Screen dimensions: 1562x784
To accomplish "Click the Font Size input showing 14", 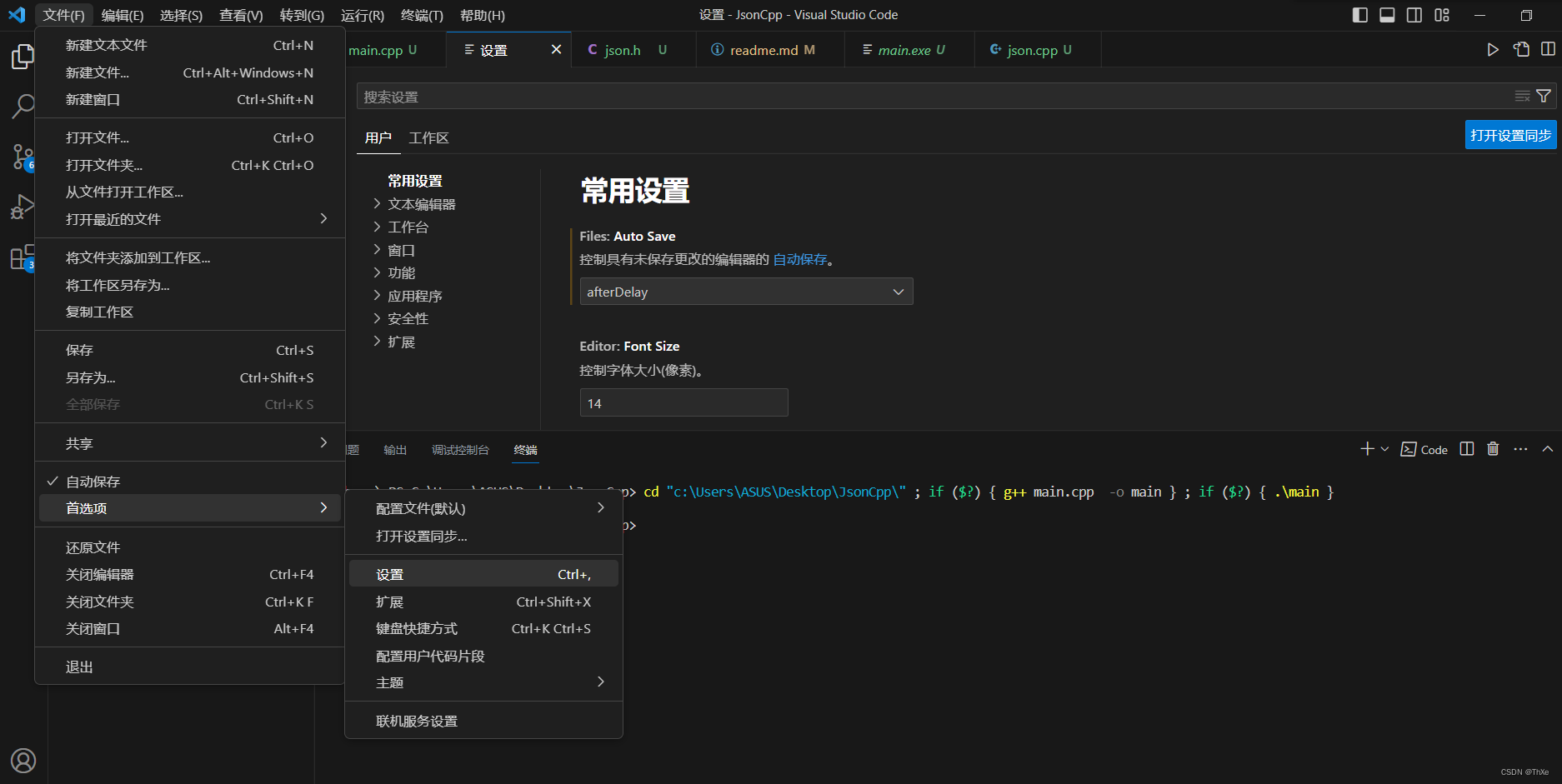I will [683, 403].
